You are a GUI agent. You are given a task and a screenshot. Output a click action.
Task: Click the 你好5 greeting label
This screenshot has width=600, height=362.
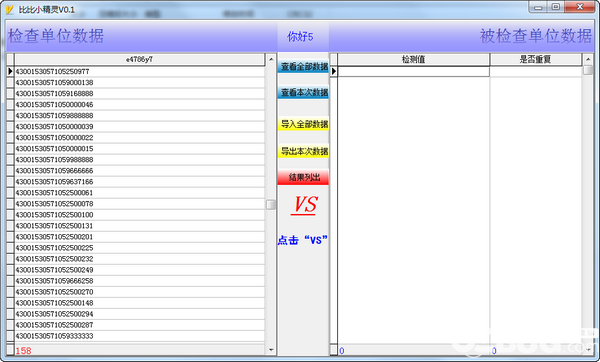pyautogui.click(x=300, y=37)
